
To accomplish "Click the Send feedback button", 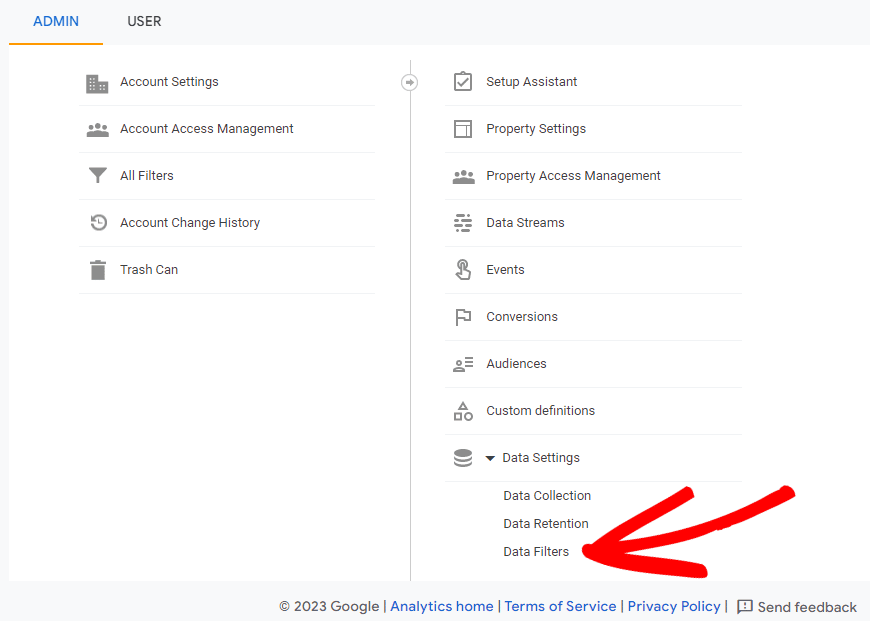I will tap(797, 607).
